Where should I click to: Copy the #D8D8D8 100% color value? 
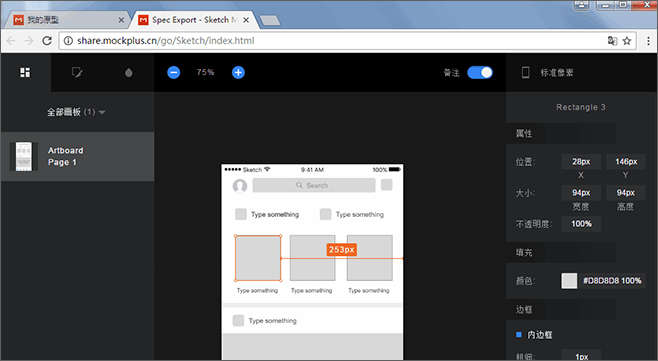pos(612,280)
